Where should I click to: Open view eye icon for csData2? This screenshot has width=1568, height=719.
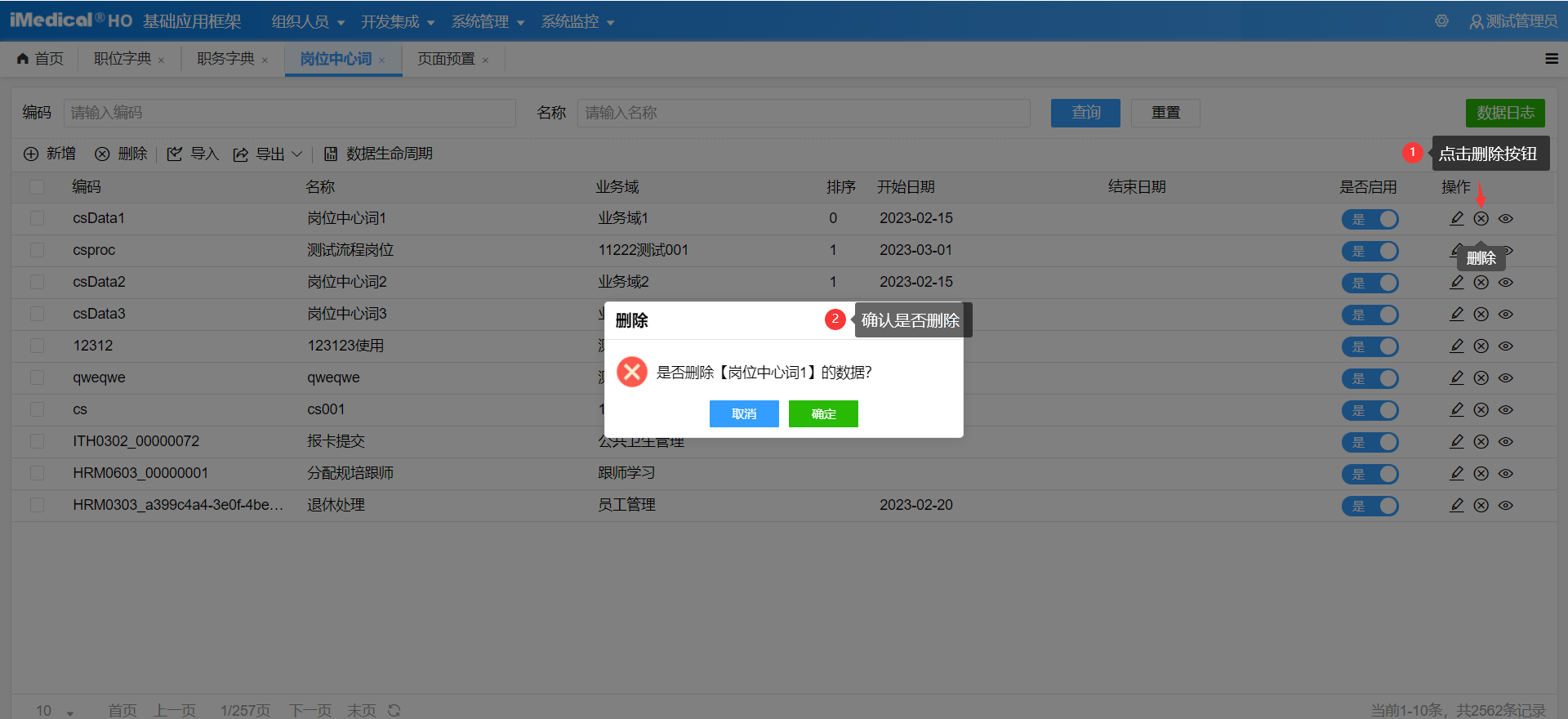1506,282
